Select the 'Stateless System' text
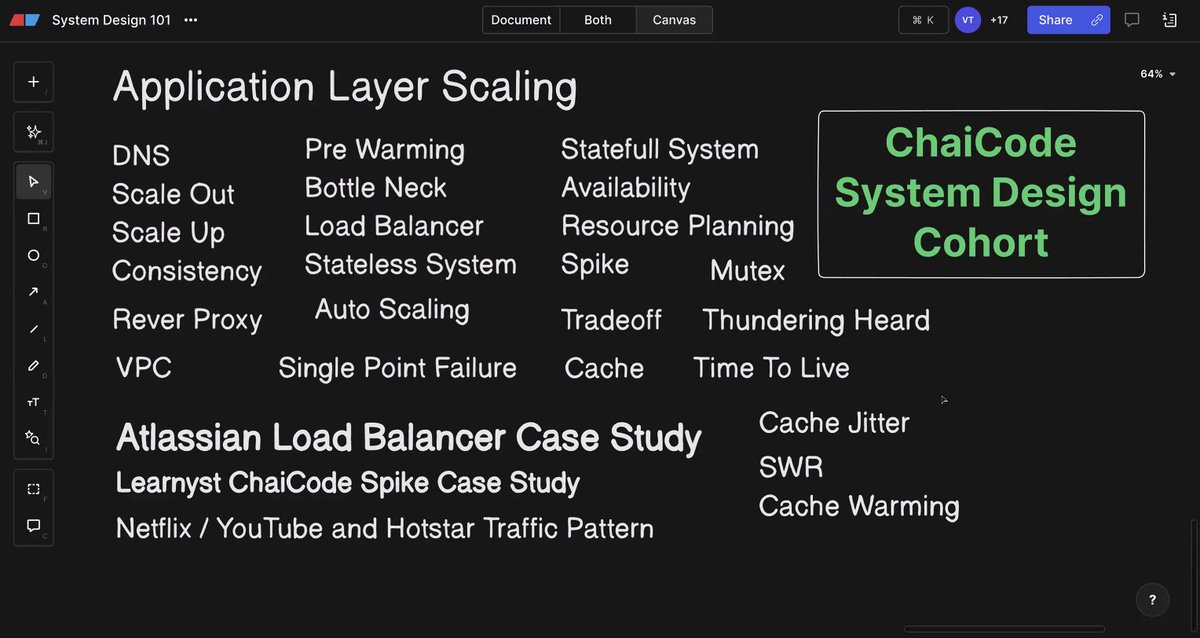The height and width of the screenshot is (638, 1200). [411, 265]
